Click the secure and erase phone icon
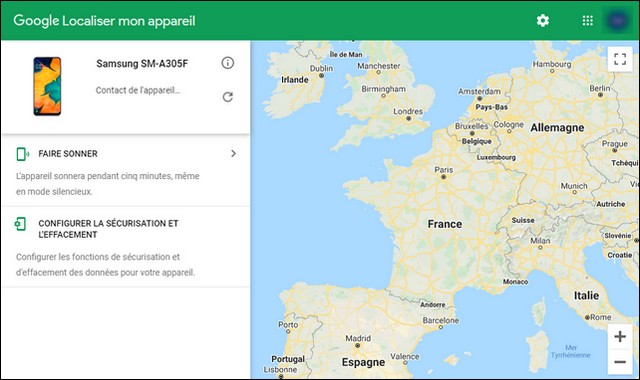This screenshot has width=640, height=380. click(x=20, y=224)
